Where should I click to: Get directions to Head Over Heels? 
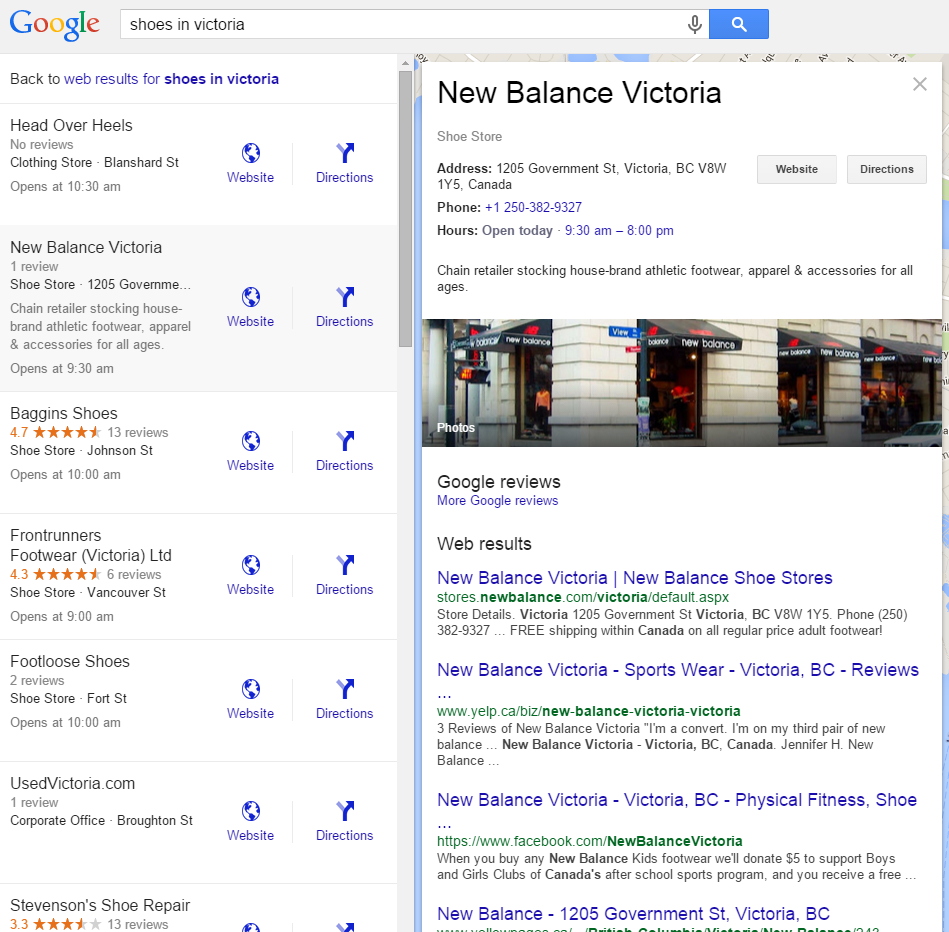344,154
